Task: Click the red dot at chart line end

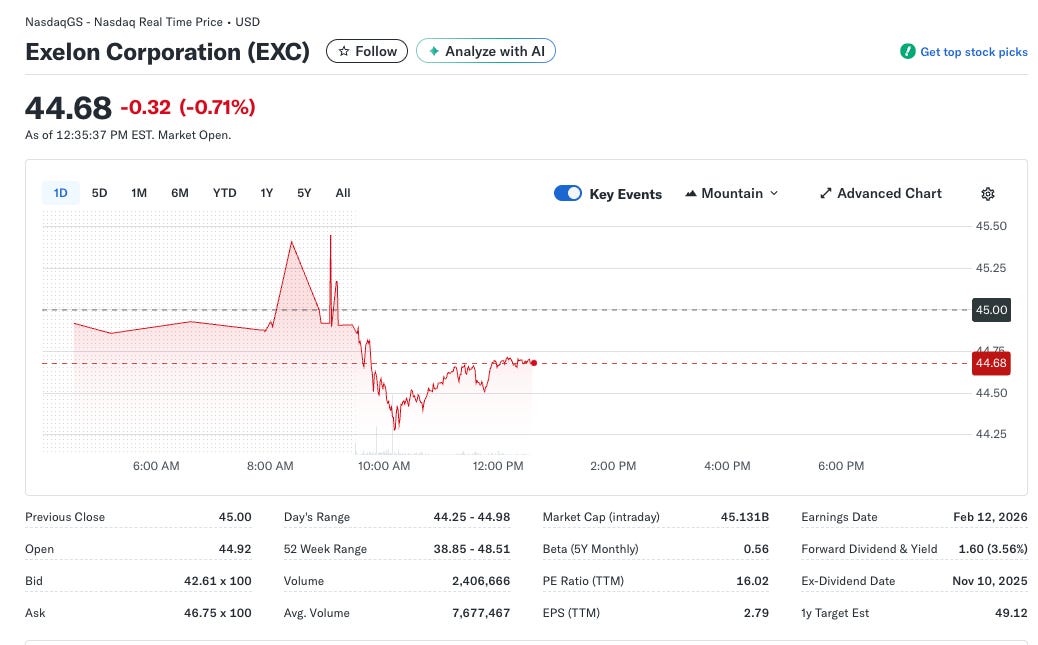Action: [534, 363]
